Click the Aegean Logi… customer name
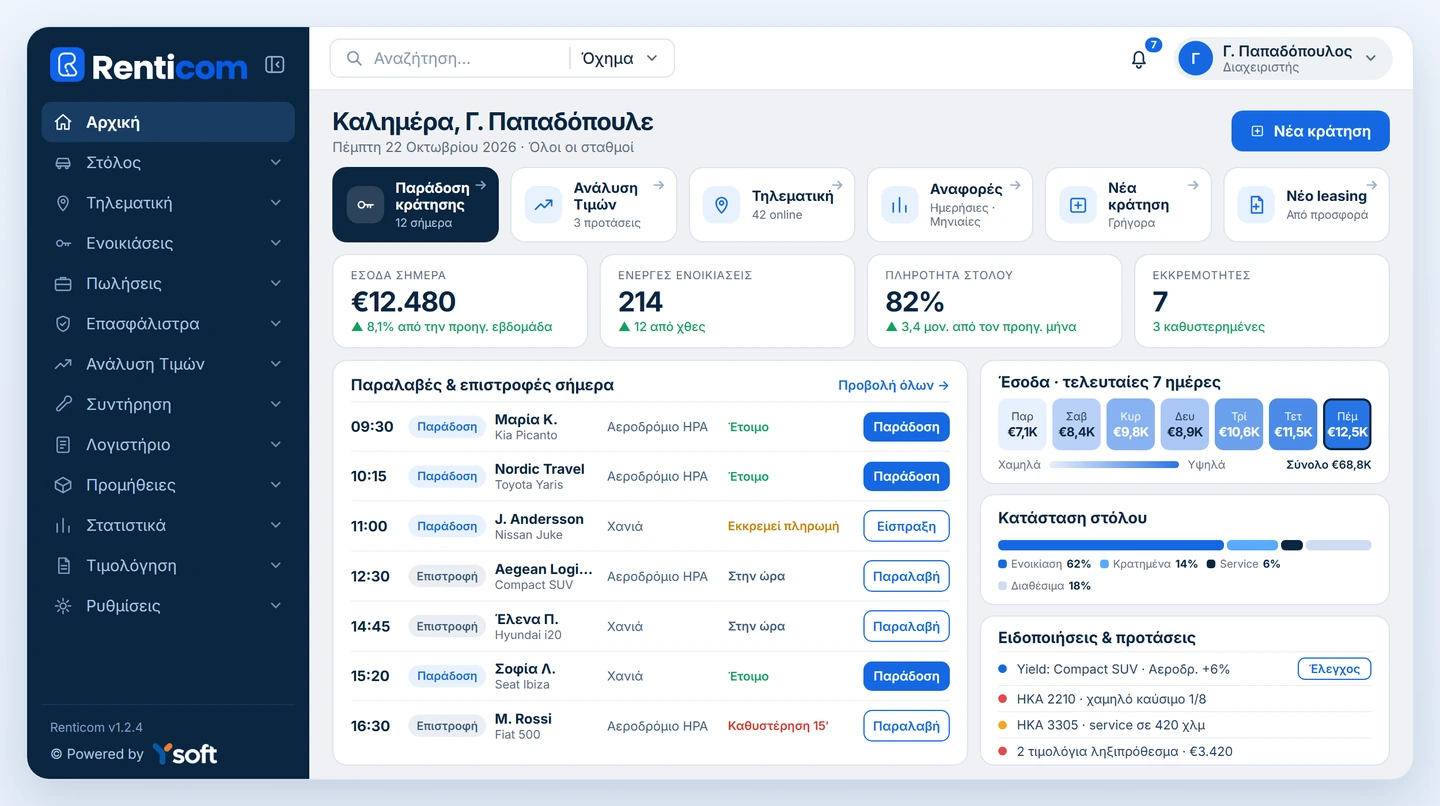The width and height of the screenshot is (1440, 806). click(543, 569)
